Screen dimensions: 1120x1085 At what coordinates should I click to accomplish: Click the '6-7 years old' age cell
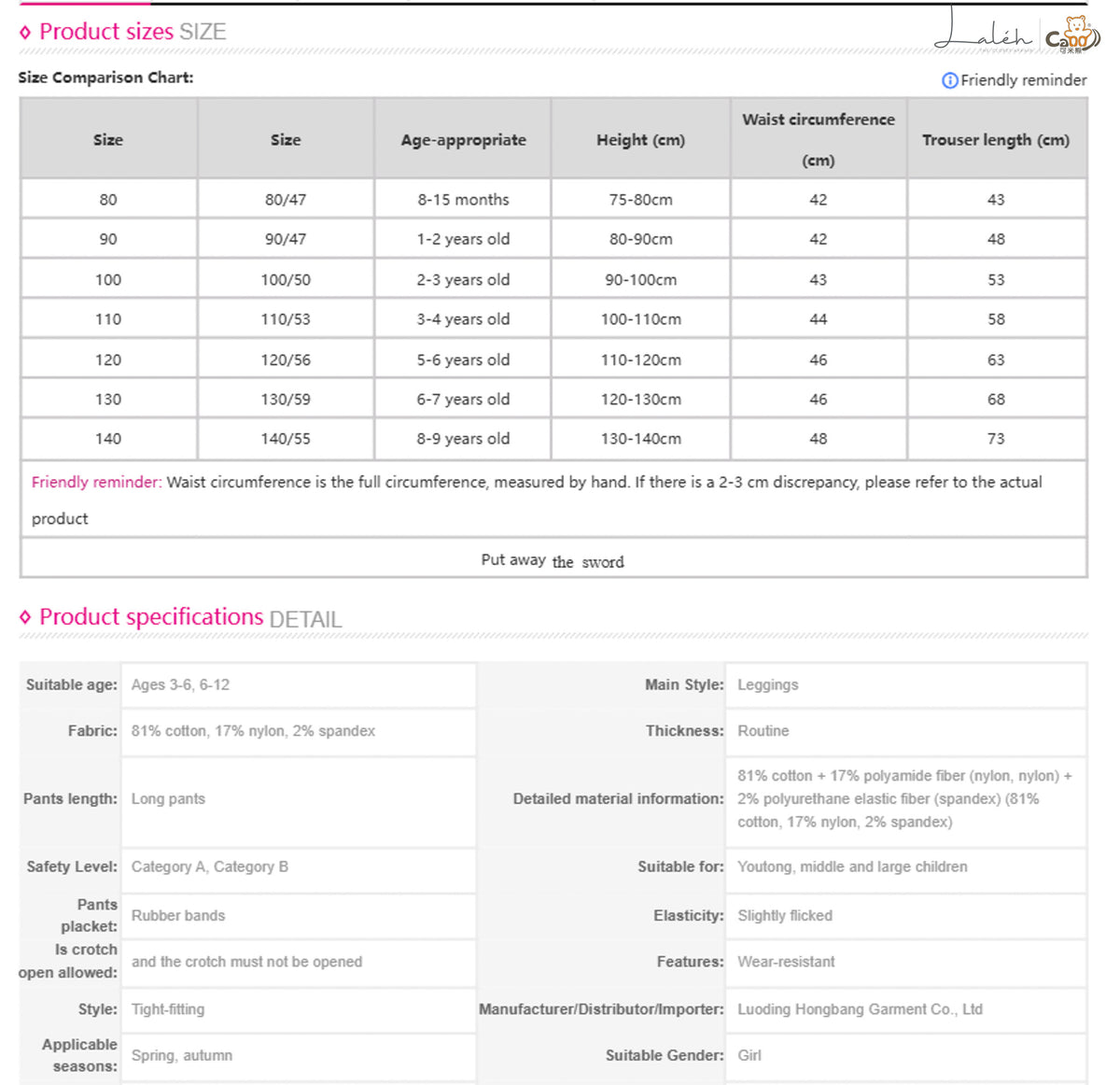[x=463, y=399]
